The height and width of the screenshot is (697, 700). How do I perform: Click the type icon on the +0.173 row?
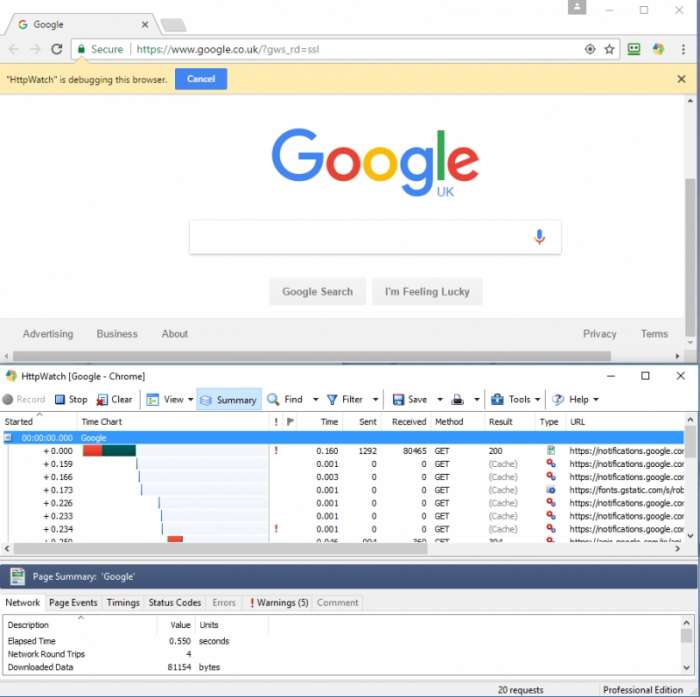(x=551, y=490)
